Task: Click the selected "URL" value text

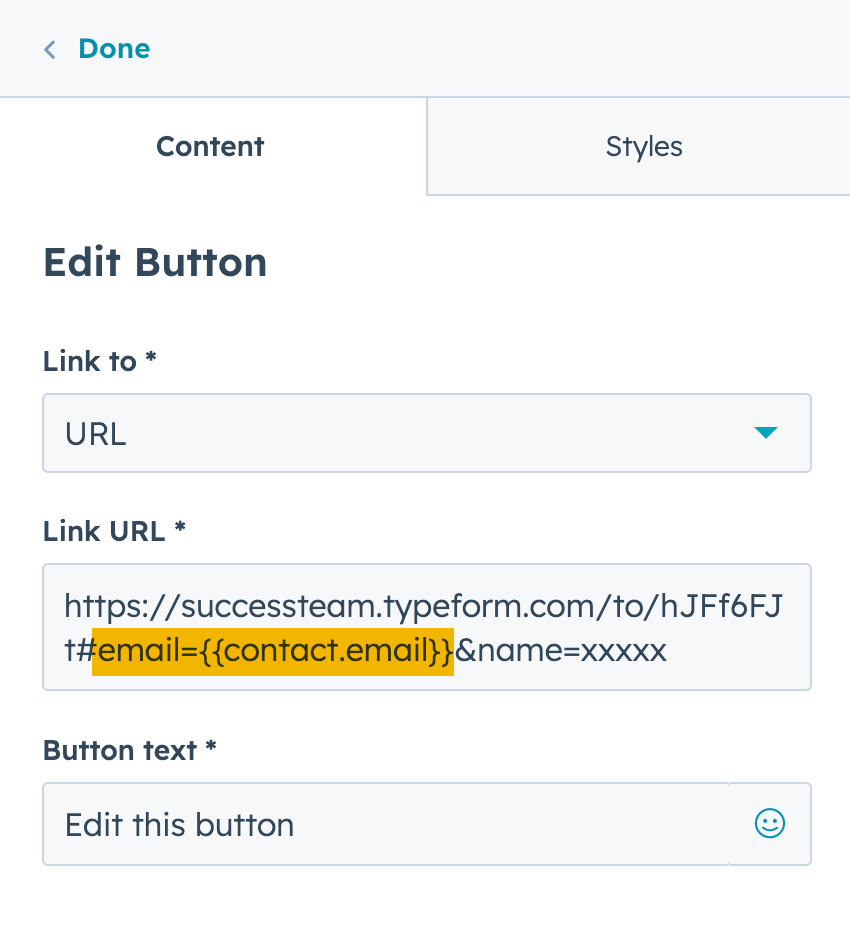Action: tap(95, 434)
